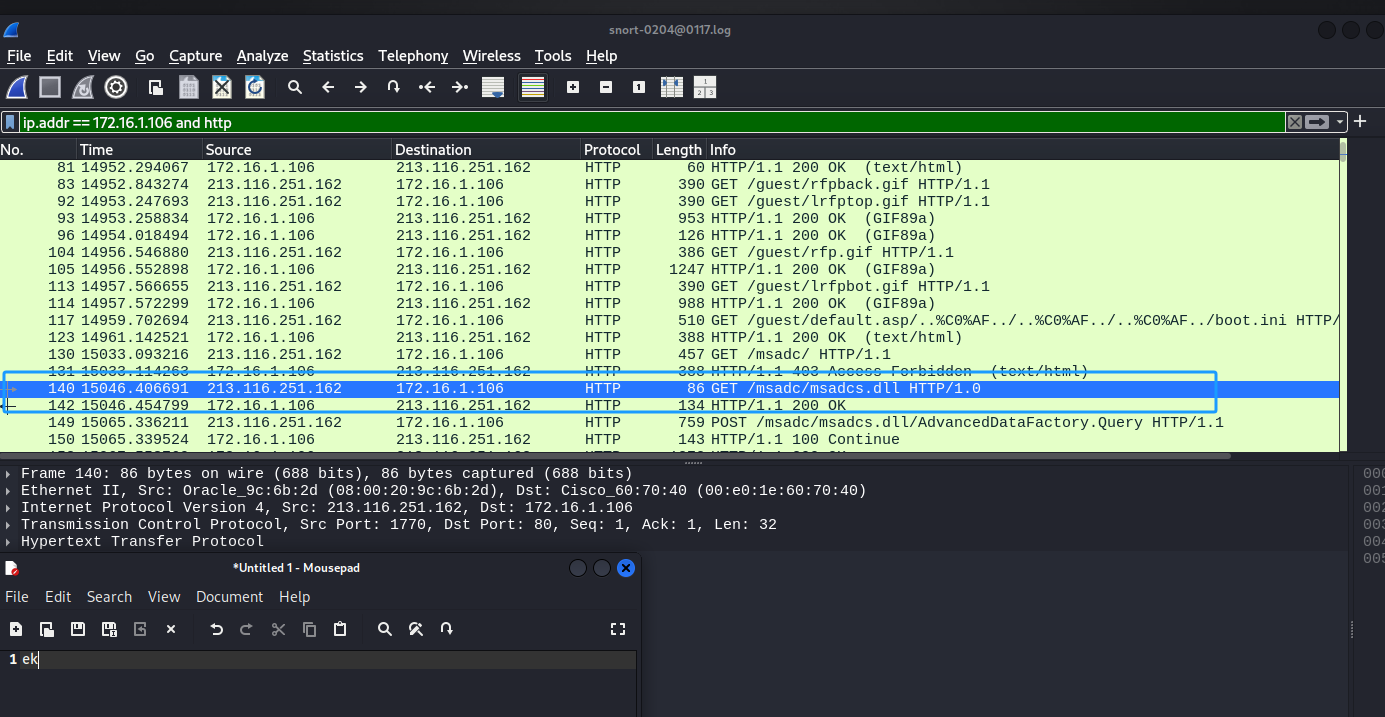Click Mousepad's jump-to-line arrow icon

point(447,629)
